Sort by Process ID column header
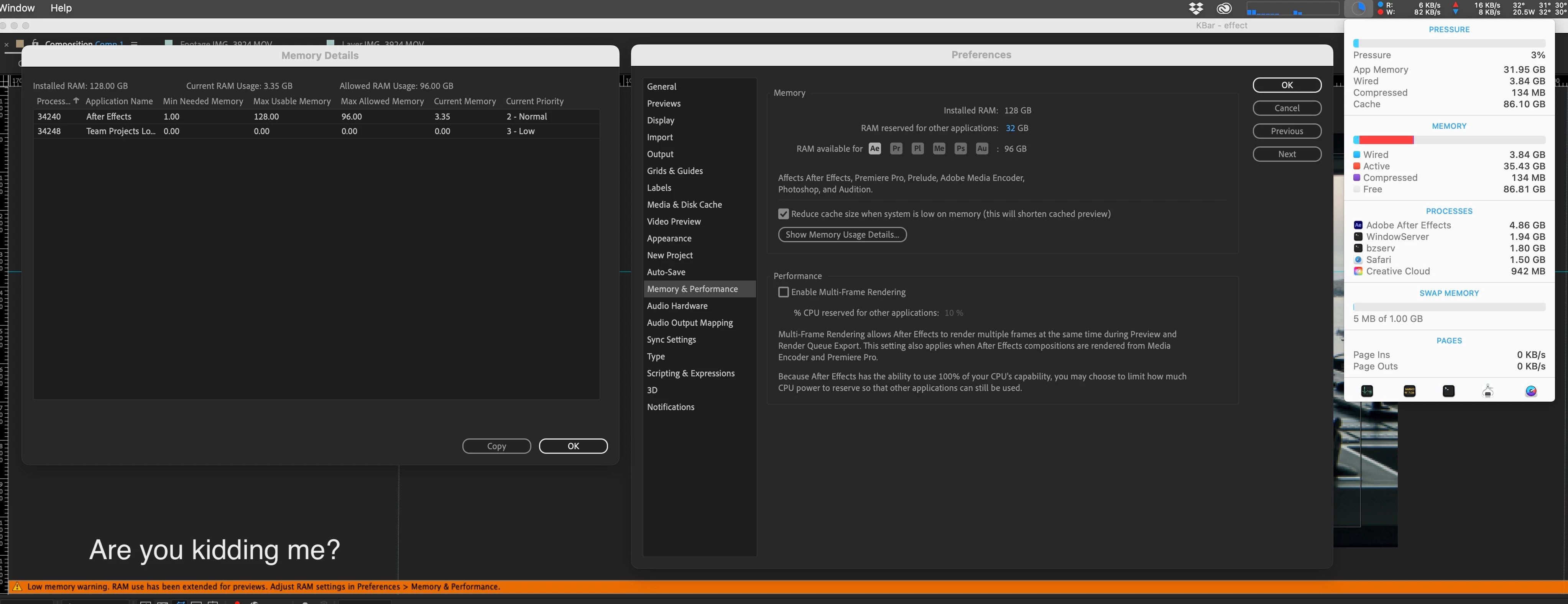The width and height of the screenshot is (1568, 604). [54, 102]
